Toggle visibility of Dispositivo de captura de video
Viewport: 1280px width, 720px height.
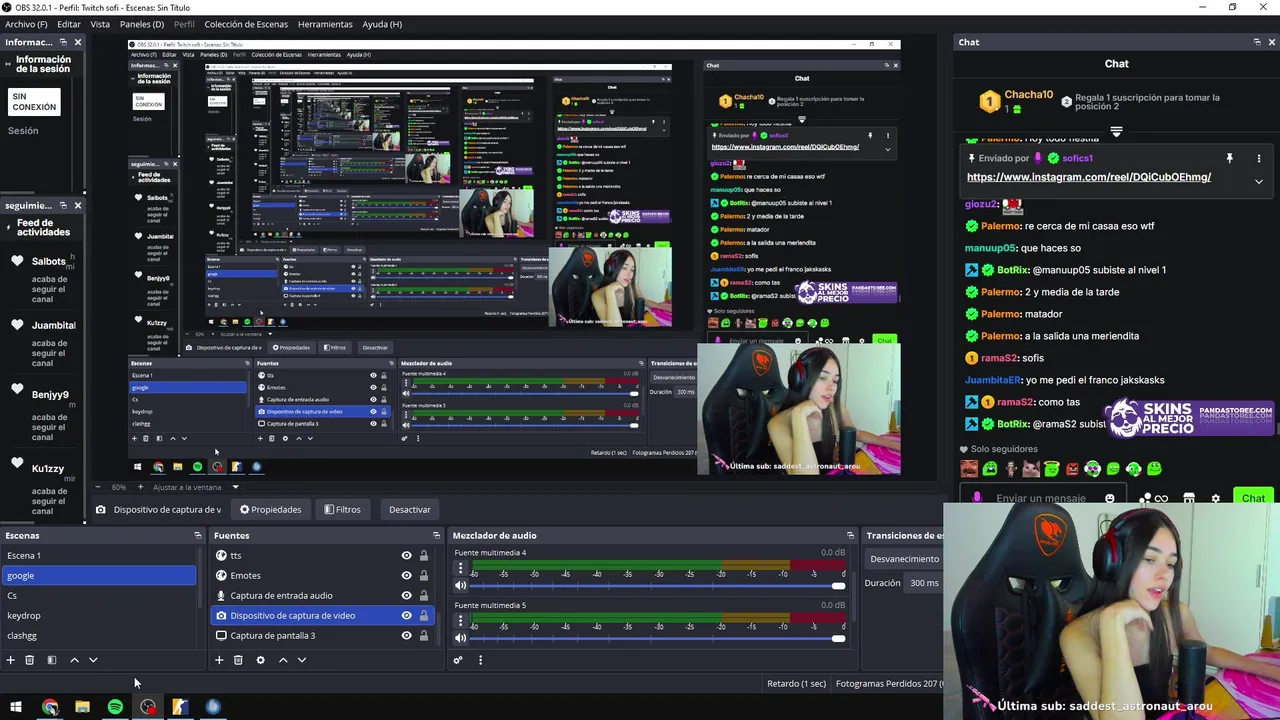coord(406,615)
